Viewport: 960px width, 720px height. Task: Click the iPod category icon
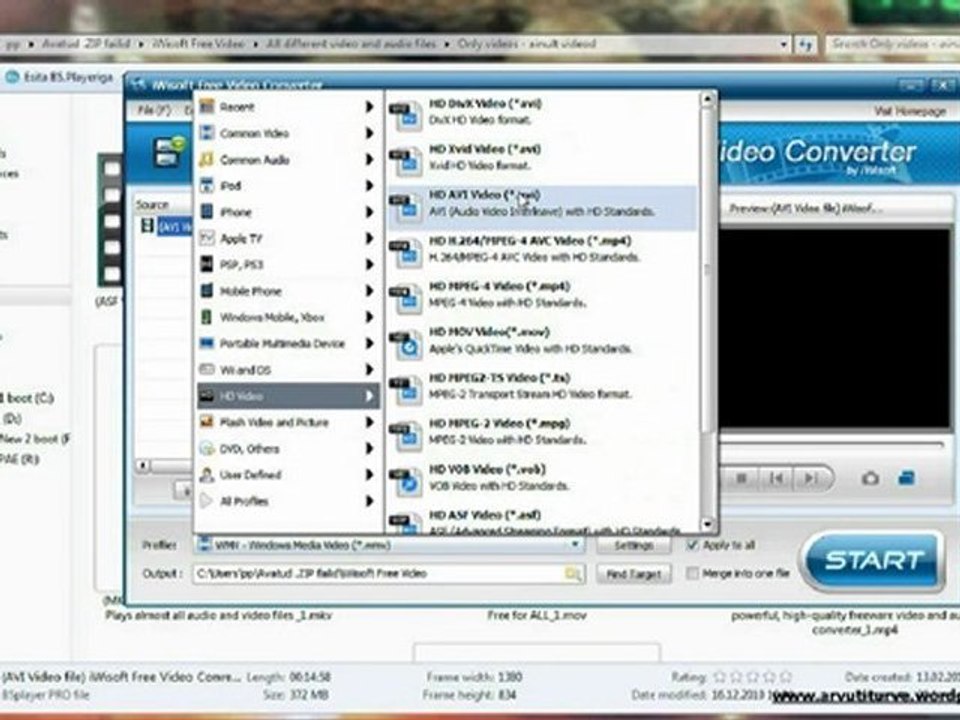(207, 186)
